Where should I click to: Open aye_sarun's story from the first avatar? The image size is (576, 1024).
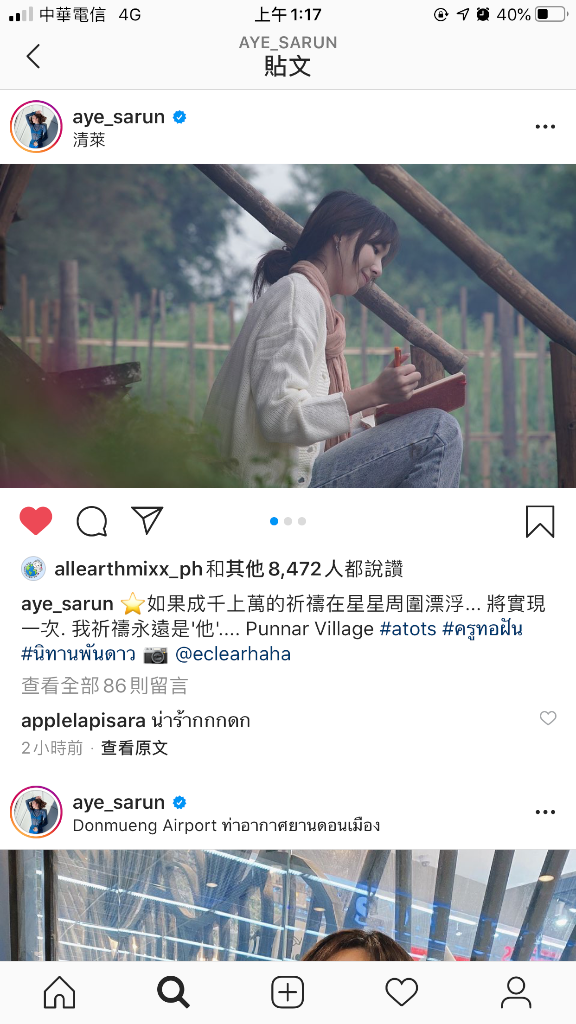pyautogui.click(x=36, y=127)
